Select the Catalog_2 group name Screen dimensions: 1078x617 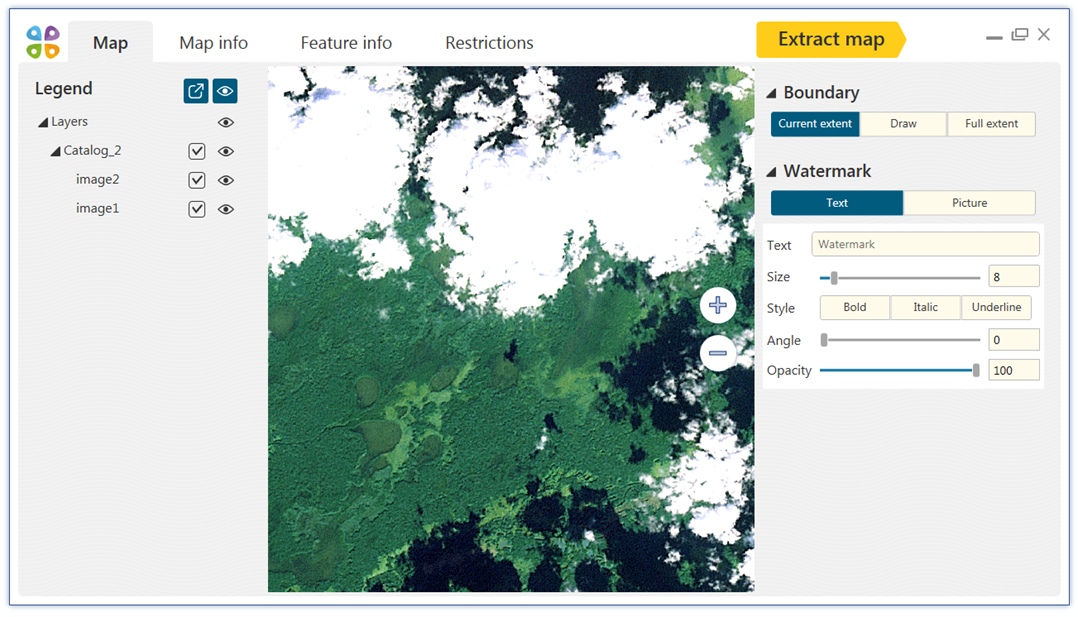[92, 151]
